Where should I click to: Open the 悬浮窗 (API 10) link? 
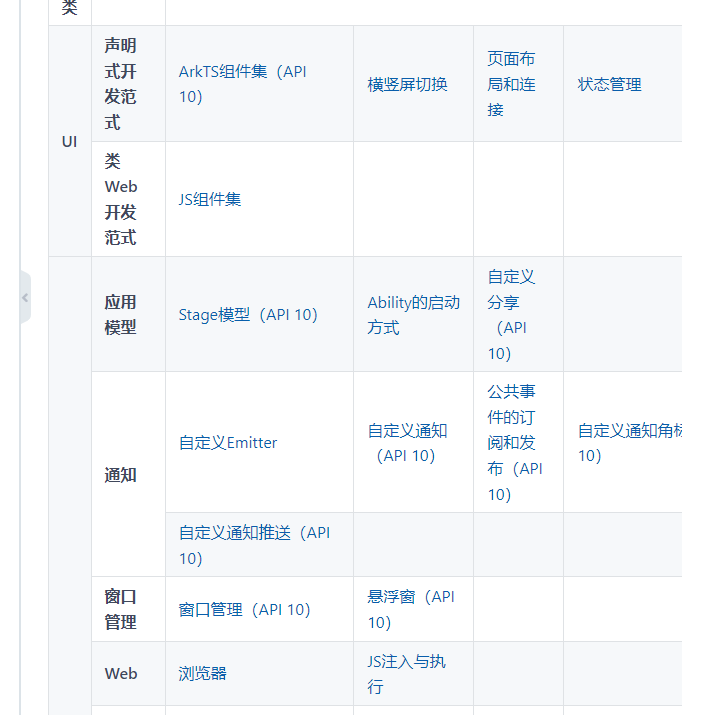point(410,609)
